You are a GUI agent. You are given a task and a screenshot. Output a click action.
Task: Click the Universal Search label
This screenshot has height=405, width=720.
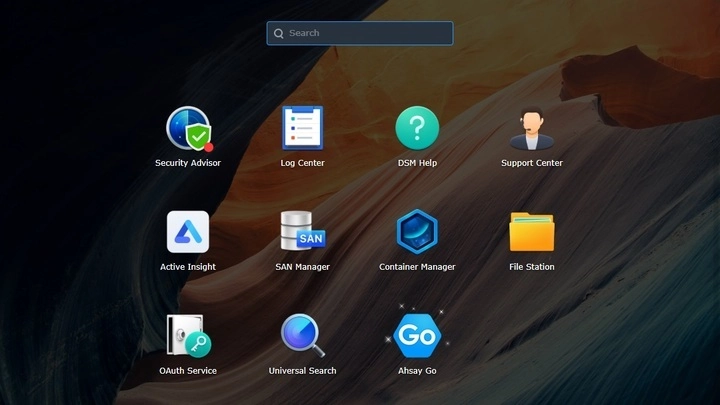coord(302,371)
